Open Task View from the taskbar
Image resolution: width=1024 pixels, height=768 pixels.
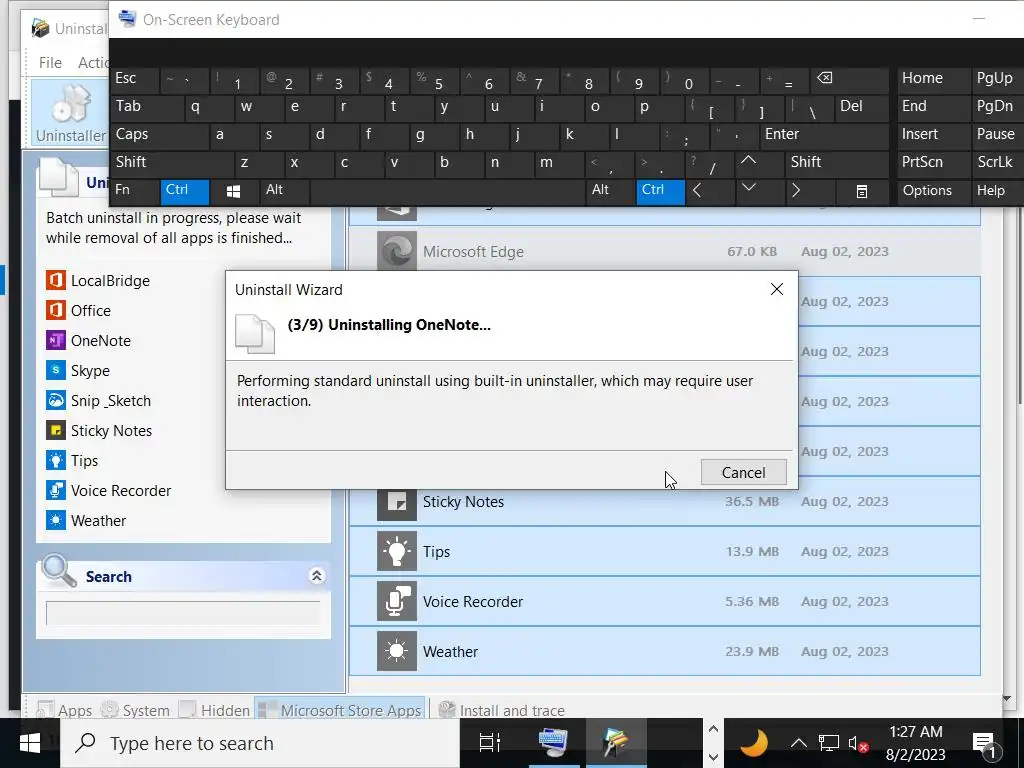(x=489, y=743)
